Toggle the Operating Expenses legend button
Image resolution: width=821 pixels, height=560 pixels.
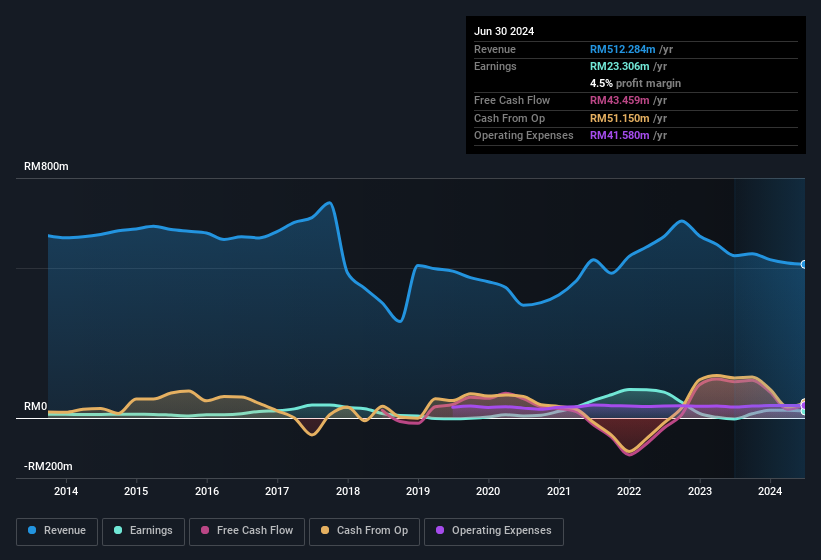point(494,531)
